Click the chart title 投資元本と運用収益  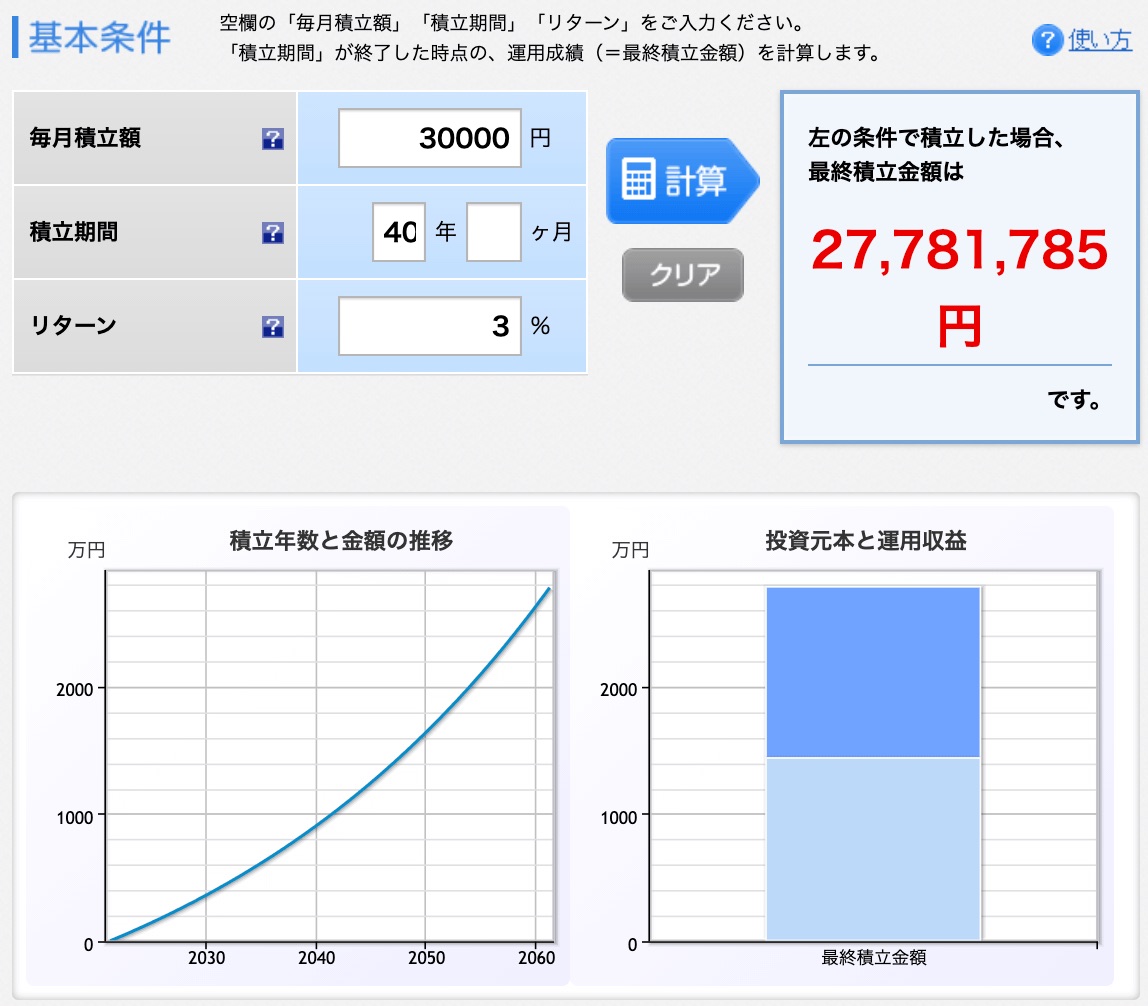[x=866, y=540]
